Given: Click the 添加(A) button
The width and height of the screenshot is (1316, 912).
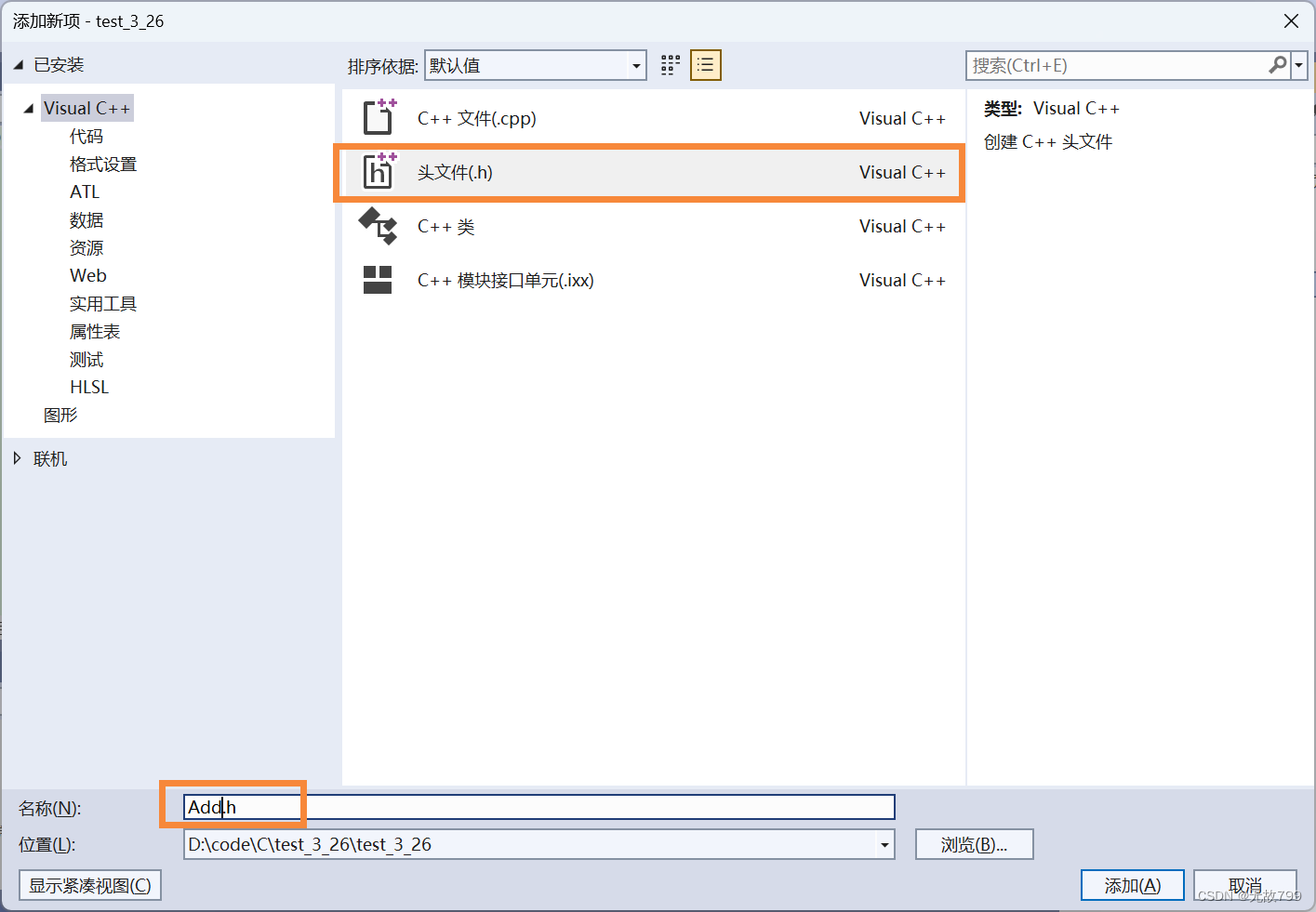Looking at the screenshot, I should coord(1132,885).
